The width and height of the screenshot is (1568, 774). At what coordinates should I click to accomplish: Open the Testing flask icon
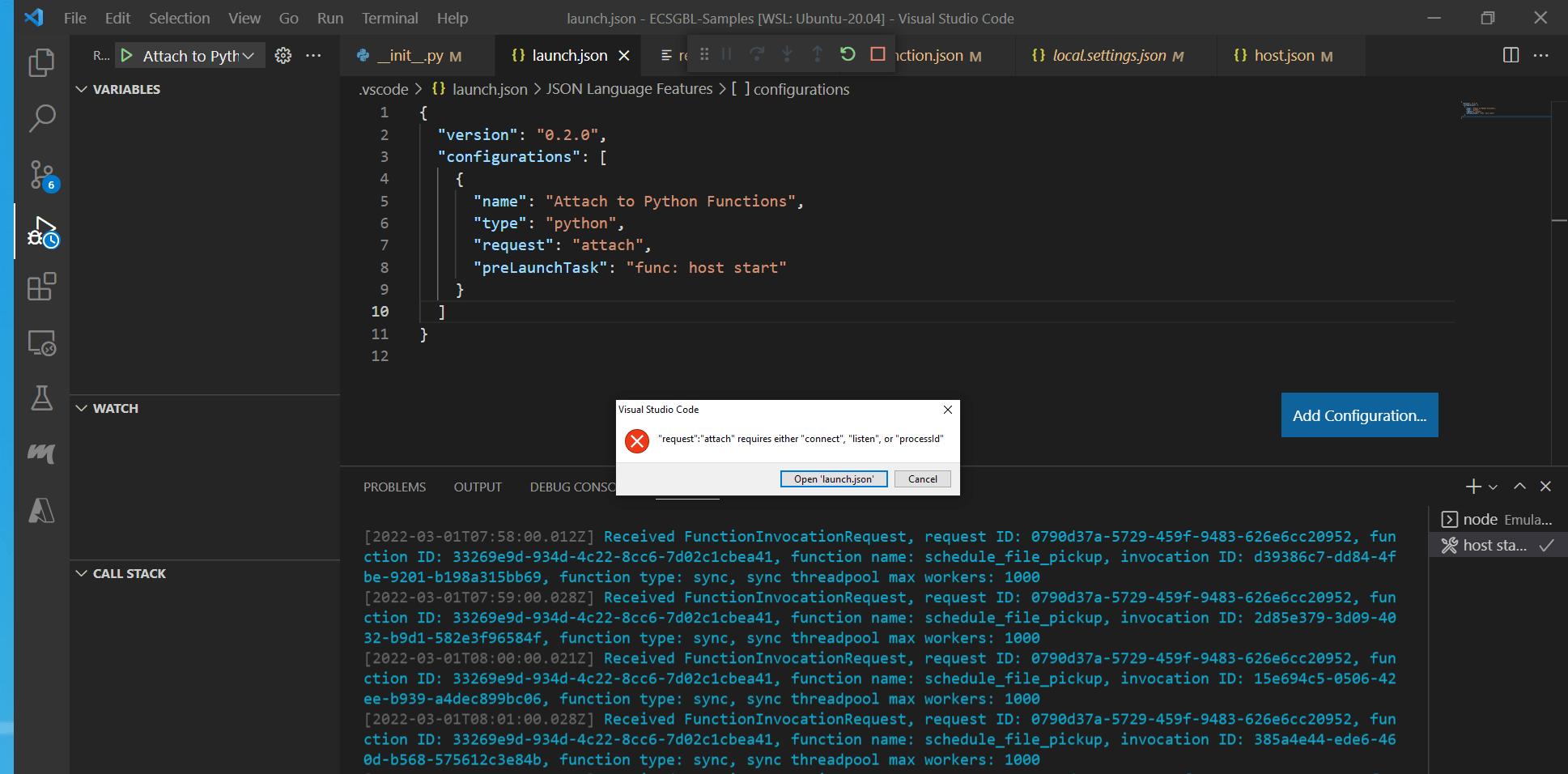[41, 398]
